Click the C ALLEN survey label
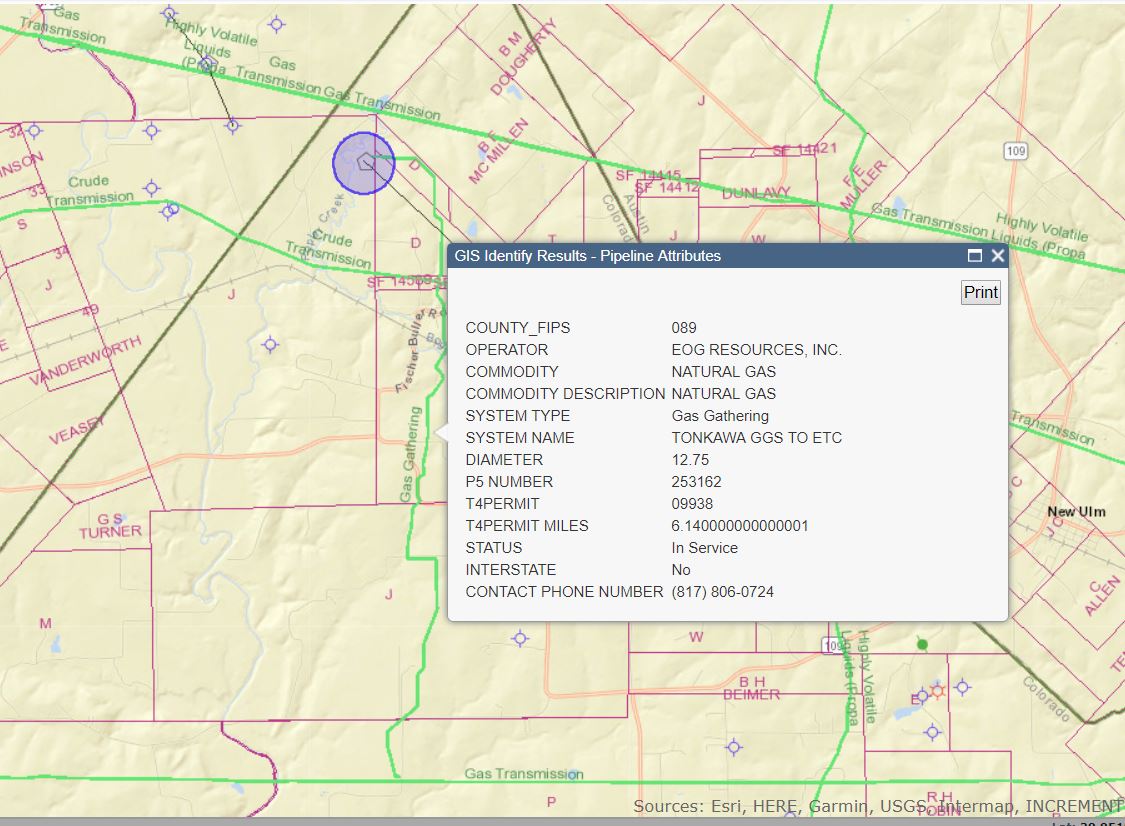This screenshot has width=1125, height=826. [1101, 593]
